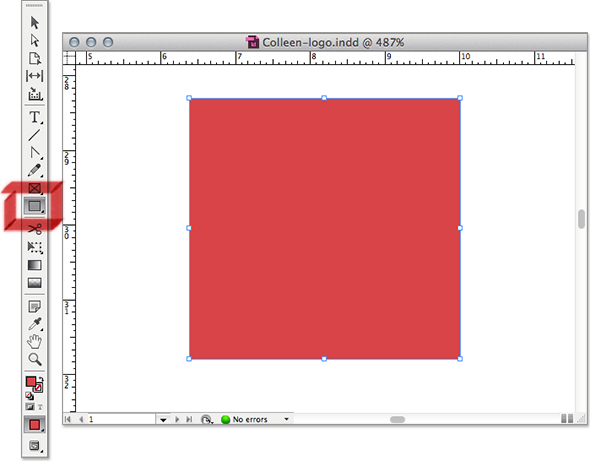The width and height of the screenshot is (590, 461).
Task: Select the Zoom magnifier tool
Action: [35, 359]
